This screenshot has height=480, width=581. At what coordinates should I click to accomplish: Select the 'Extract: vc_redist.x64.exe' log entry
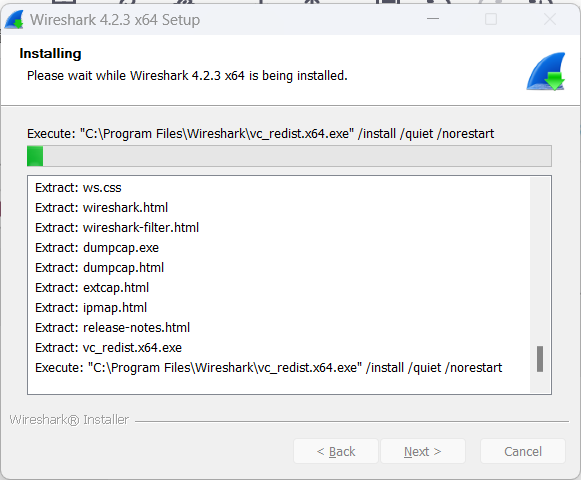(109, 348)
